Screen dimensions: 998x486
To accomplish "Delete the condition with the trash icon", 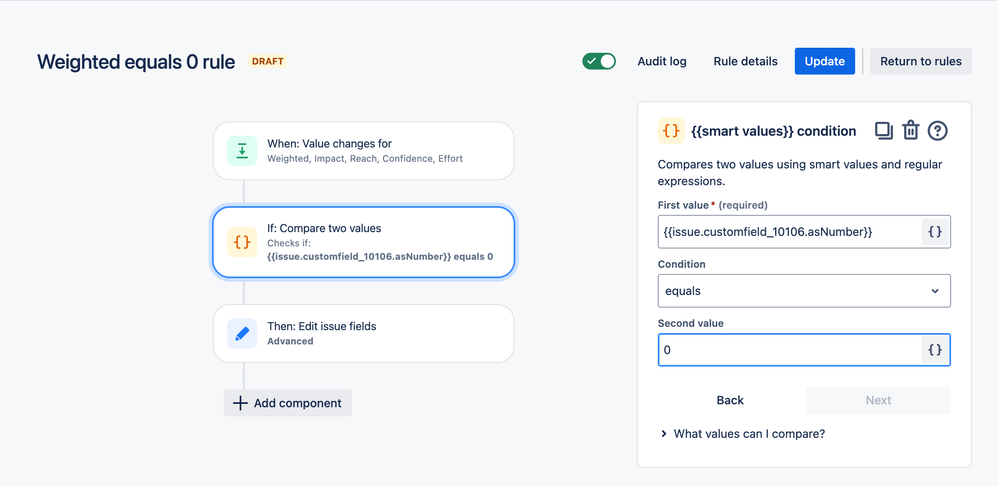I will point(910,131).
